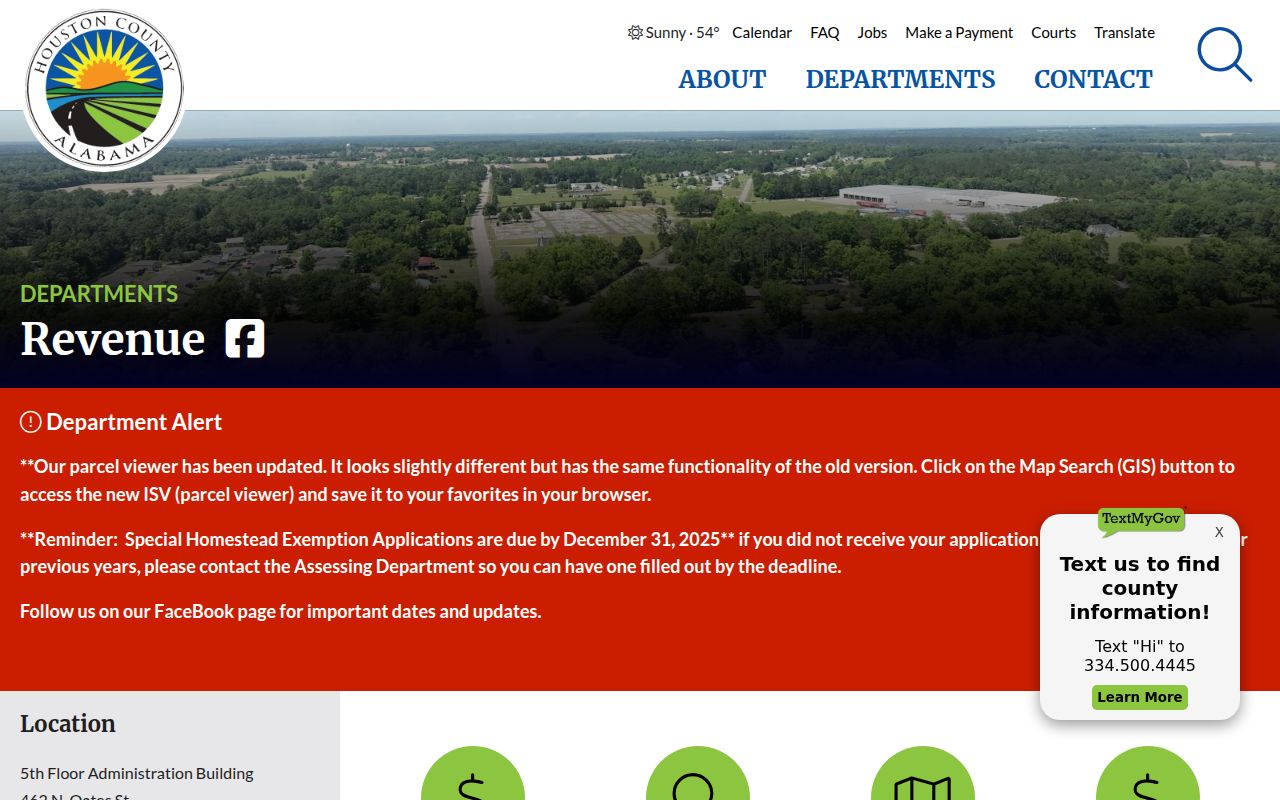Click the Department Alert heading text
Screen dimensions: 1280x800
coord(134,422)
